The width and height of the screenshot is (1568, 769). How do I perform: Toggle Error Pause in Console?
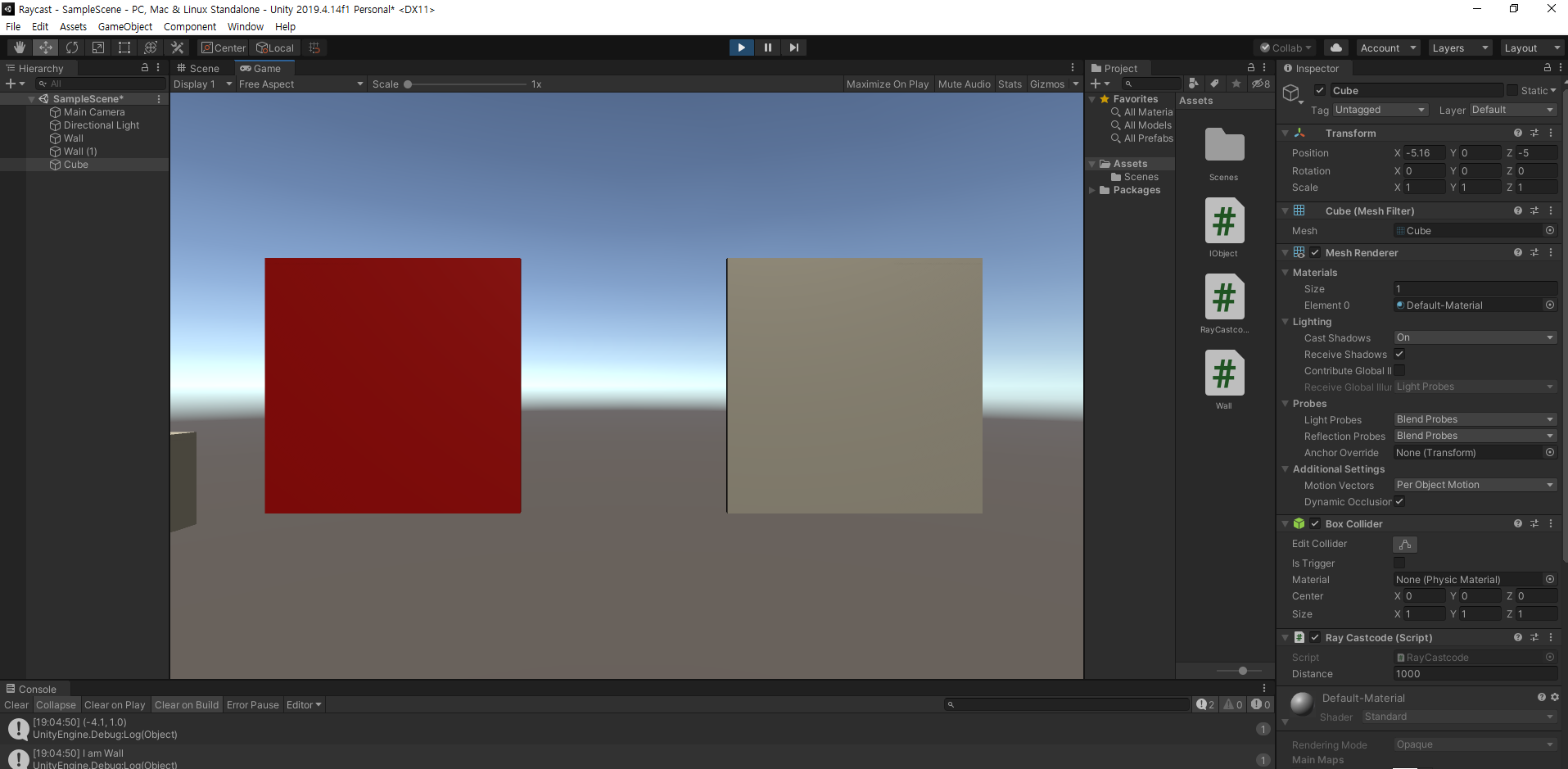pyautogui.click(x=253, y=704)
